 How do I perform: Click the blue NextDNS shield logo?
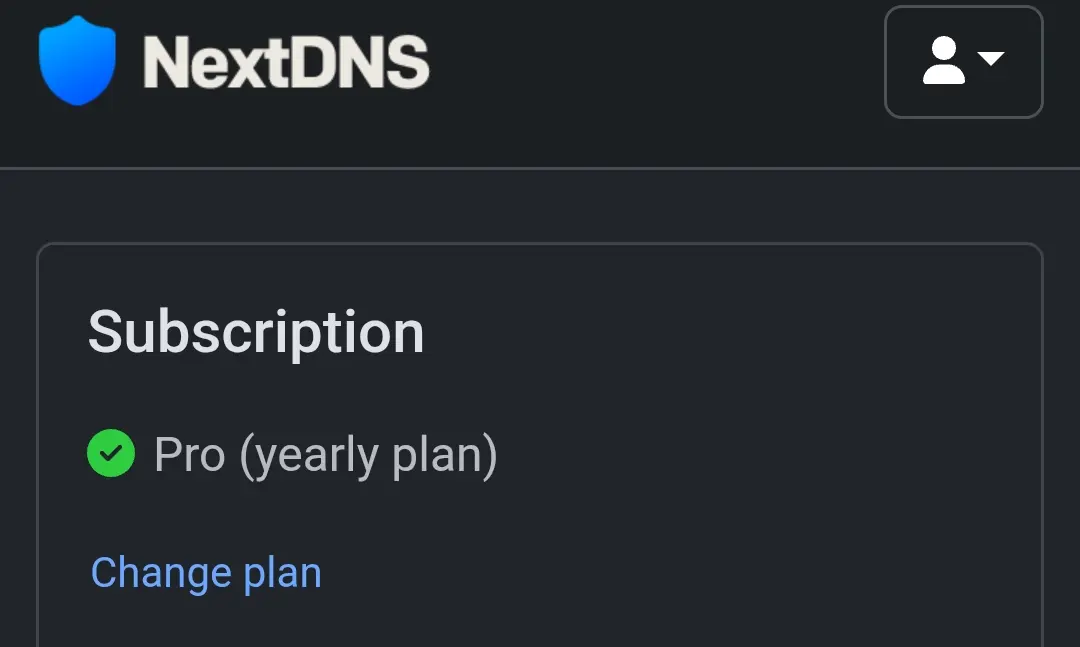[x=77, y=61]
